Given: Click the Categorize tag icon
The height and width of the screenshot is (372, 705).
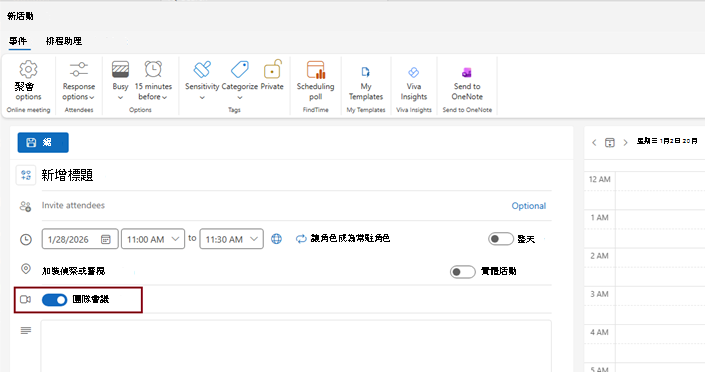Looking at the screenshot, I should (240, 70).
